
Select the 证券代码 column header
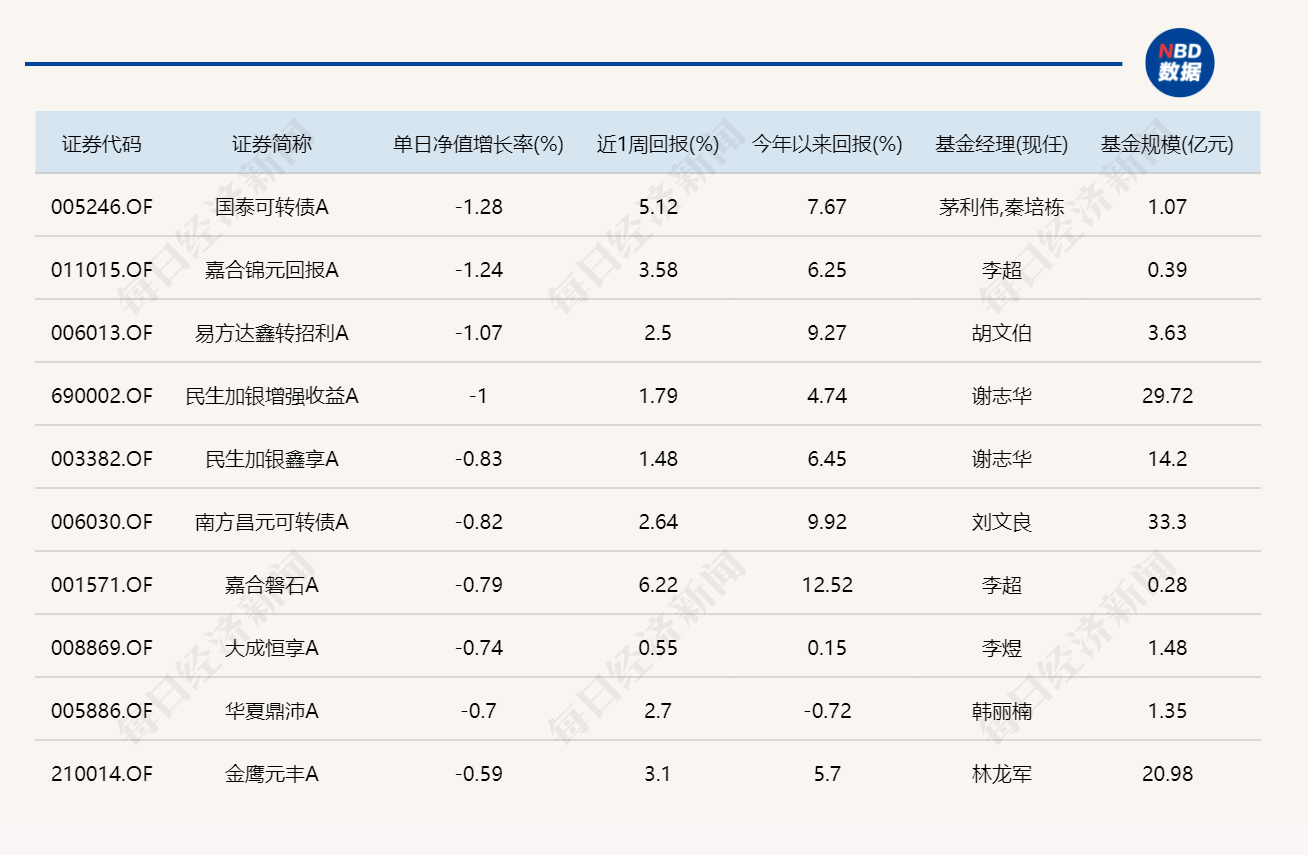click(x=103, y=142)
